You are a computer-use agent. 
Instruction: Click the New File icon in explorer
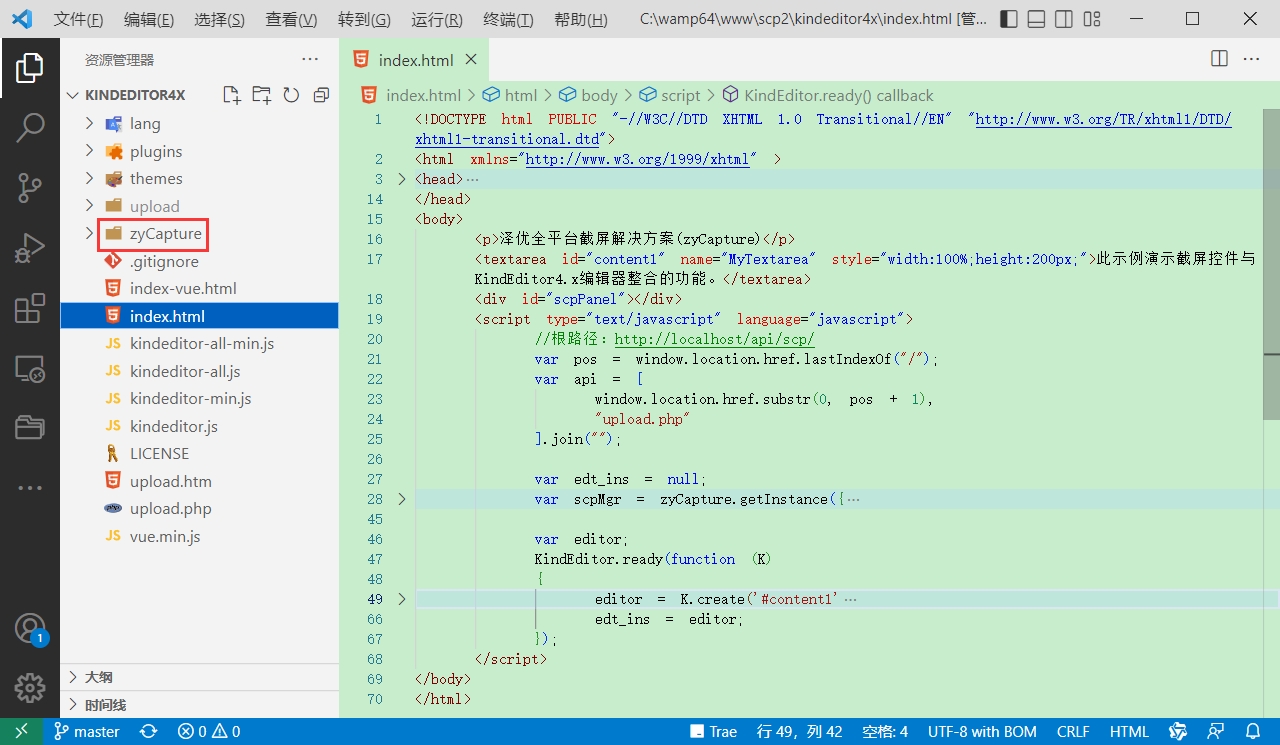[232, 95]
